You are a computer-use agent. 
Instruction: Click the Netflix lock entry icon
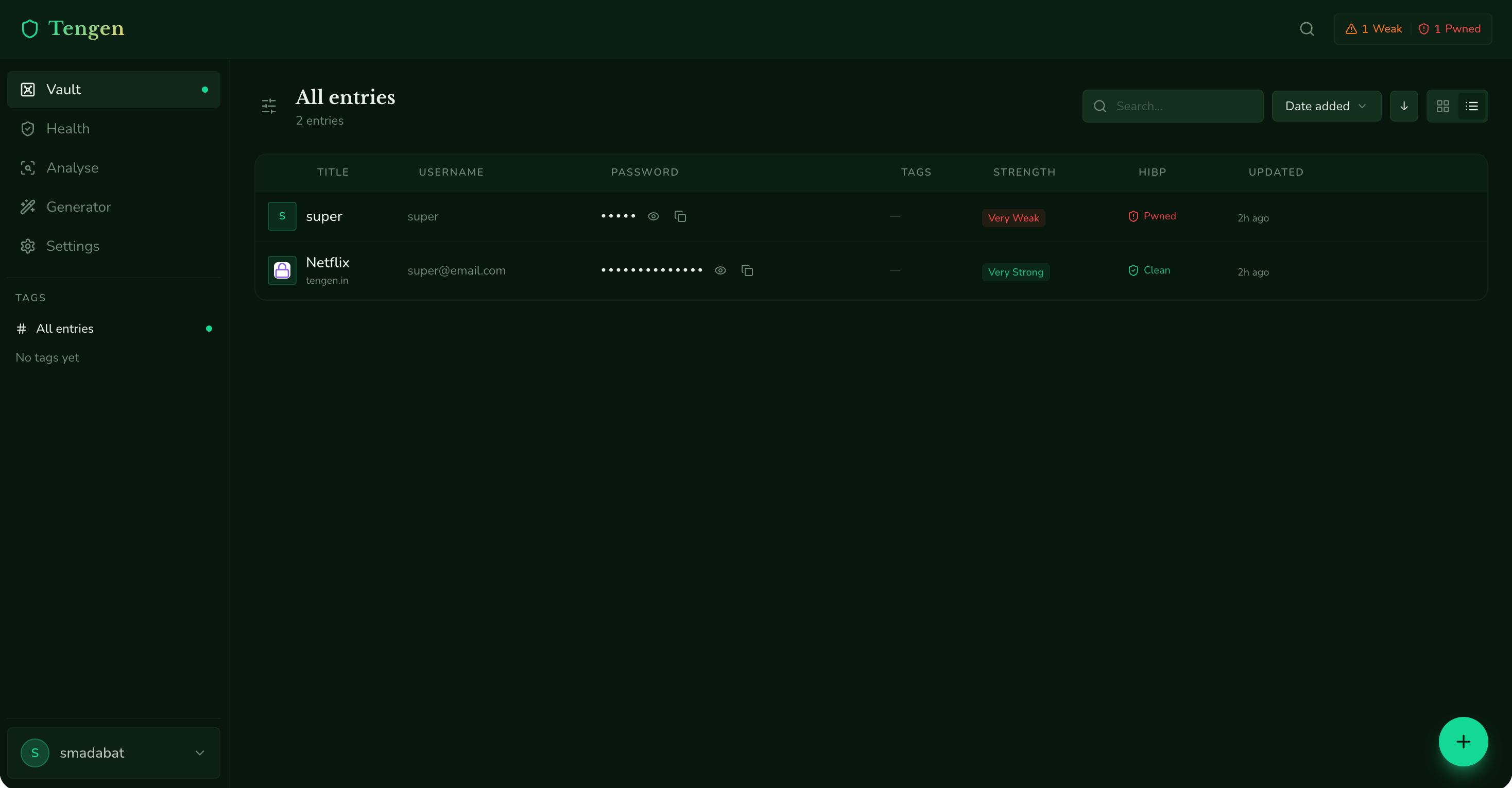(x=282, y=271)
